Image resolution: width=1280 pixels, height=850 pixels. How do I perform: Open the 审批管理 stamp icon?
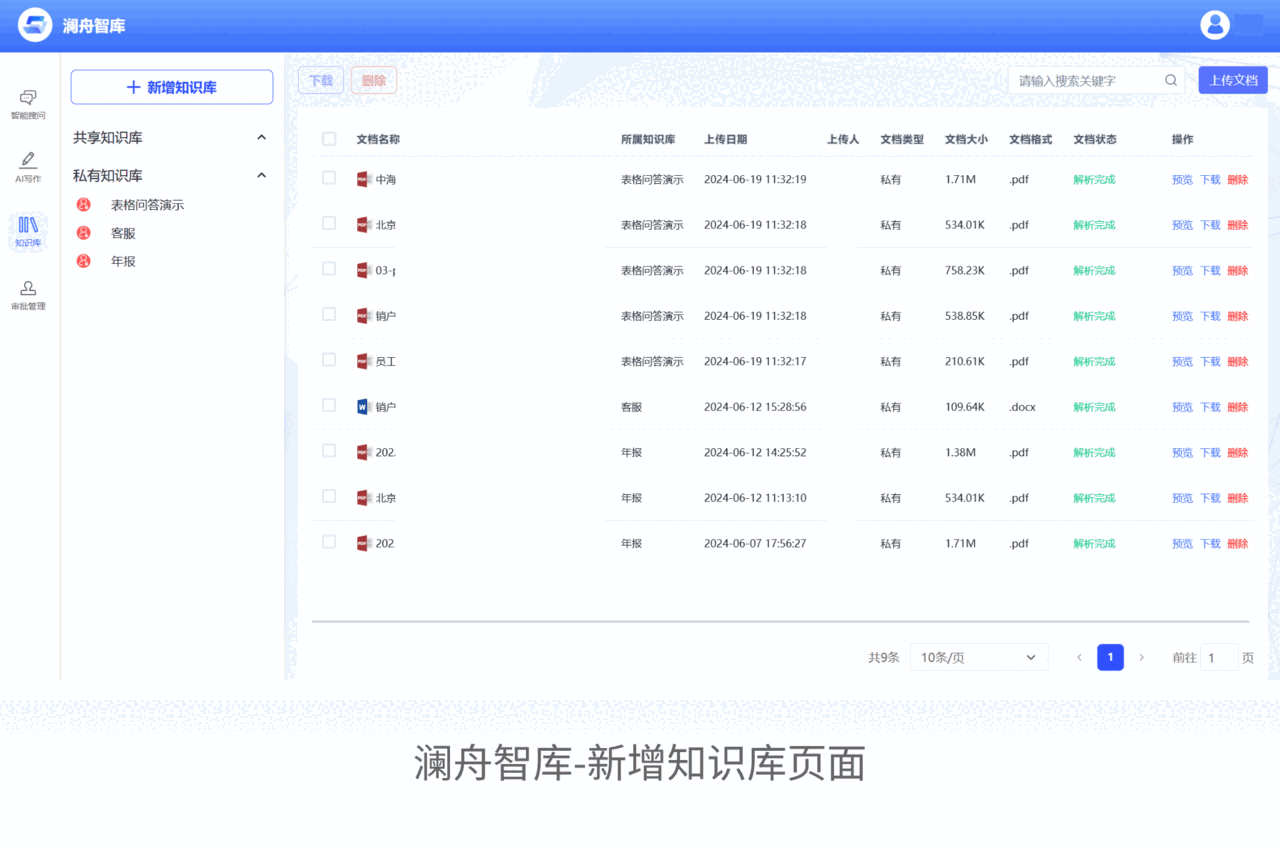click(x=28, y=289)
